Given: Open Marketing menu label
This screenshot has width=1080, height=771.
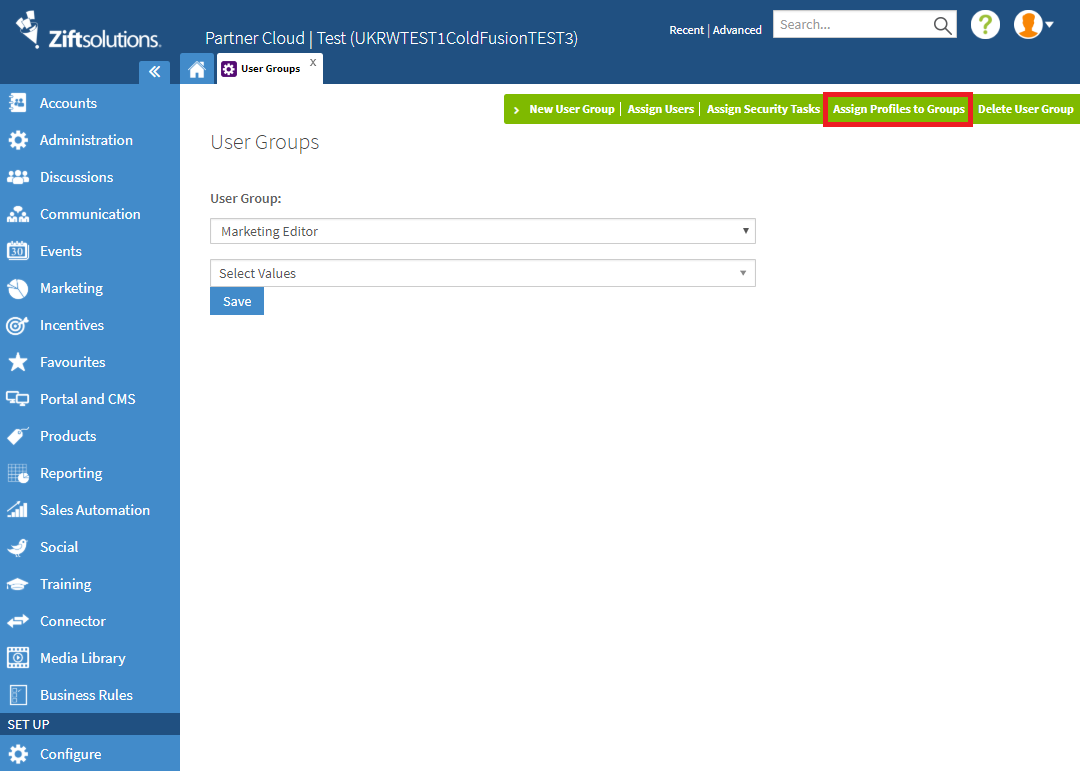Looking at the screenshot, I should (72, 288).
